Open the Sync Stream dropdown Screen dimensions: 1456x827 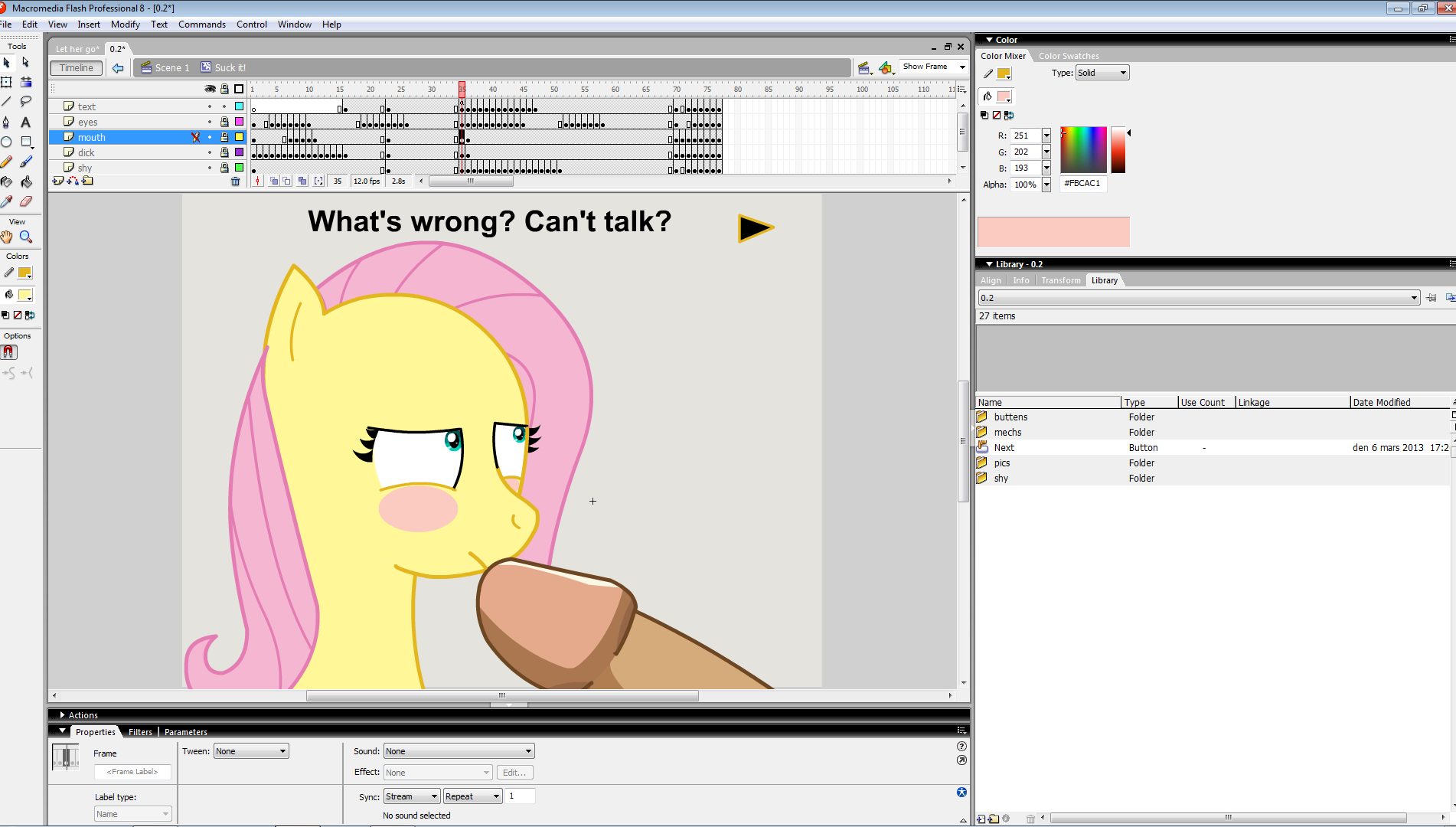click(412, 796)
